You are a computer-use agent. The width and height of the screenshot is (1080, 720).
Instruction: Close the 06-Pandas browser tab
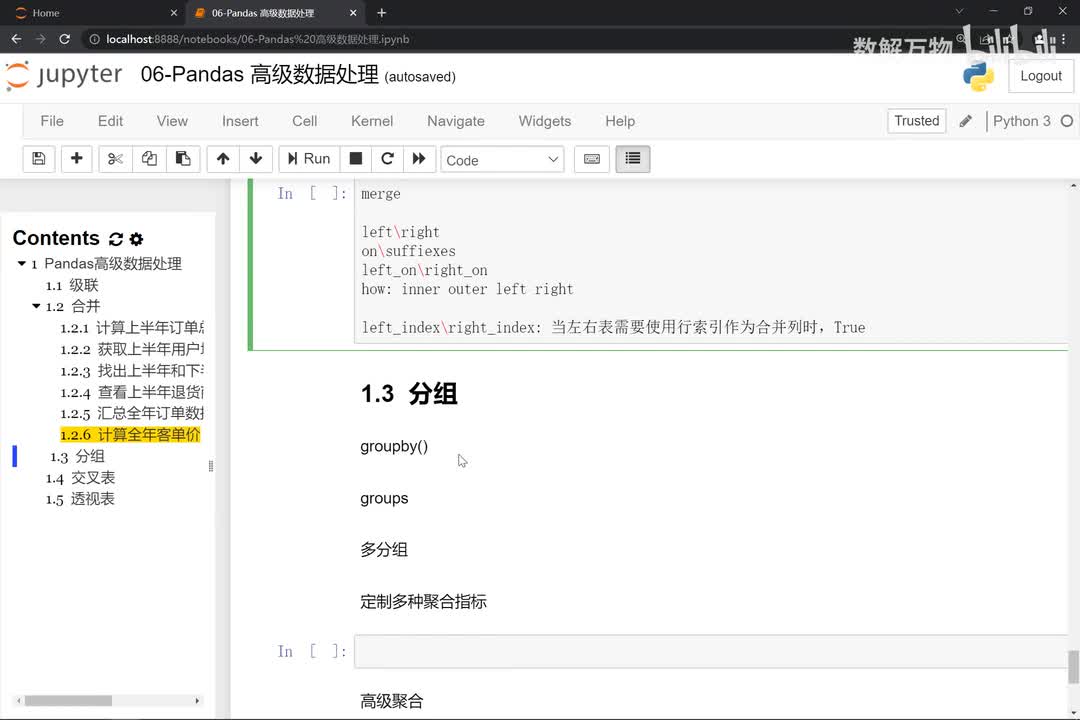pos(353,13)
